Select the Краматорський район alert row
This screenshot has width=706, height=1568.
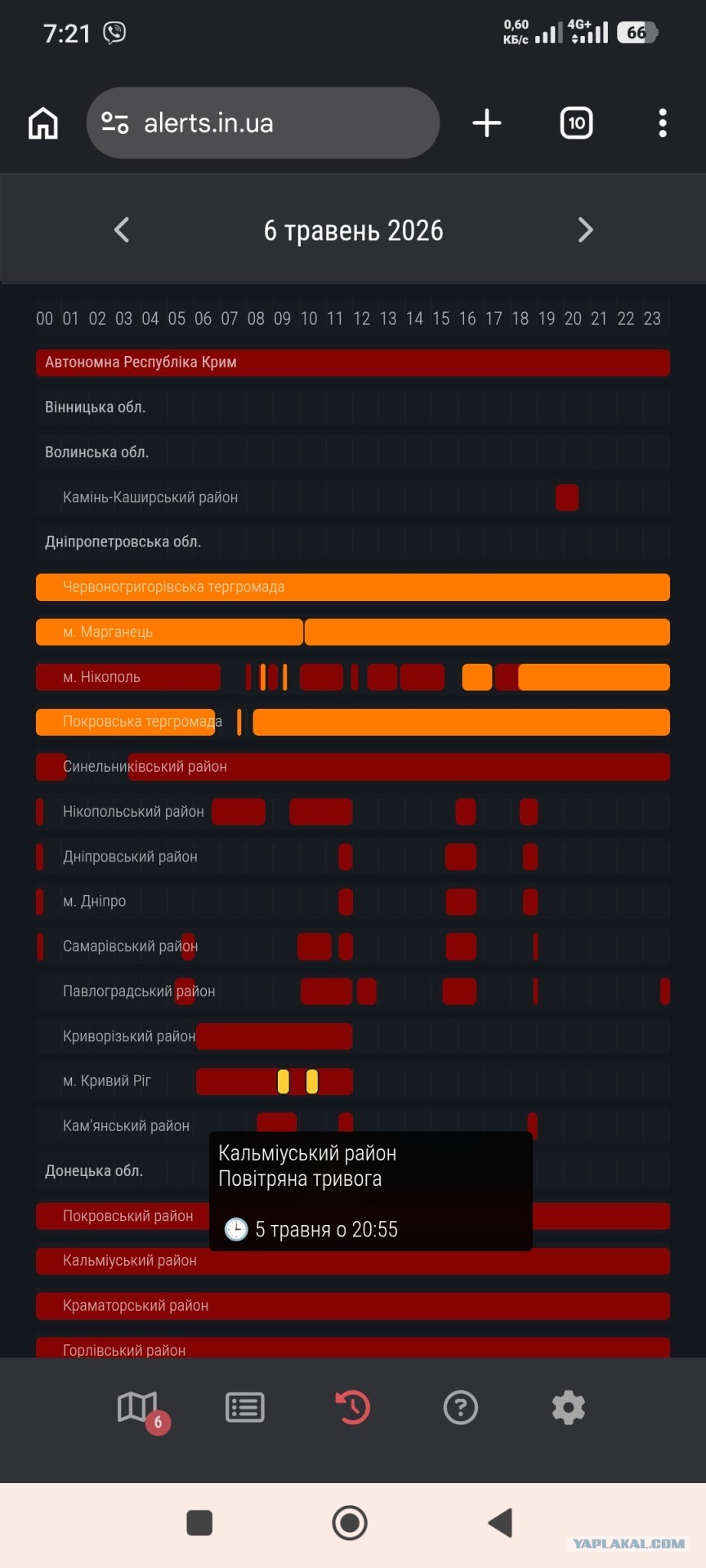pos(353,1306)
